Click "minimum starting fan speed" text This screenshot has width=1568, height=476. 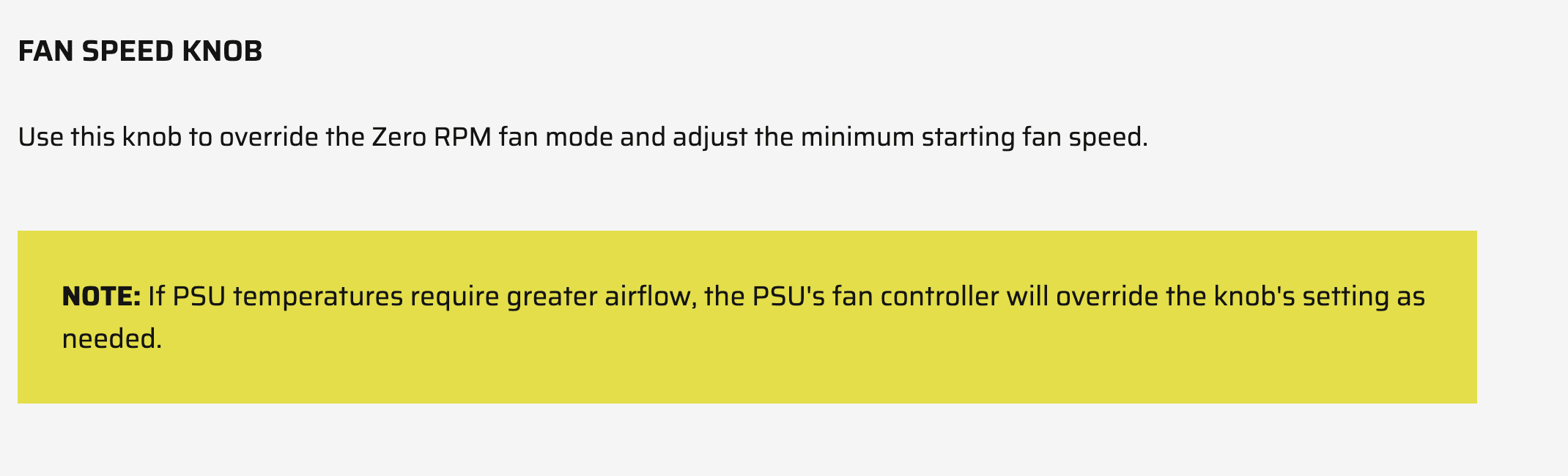click(973, 137)
